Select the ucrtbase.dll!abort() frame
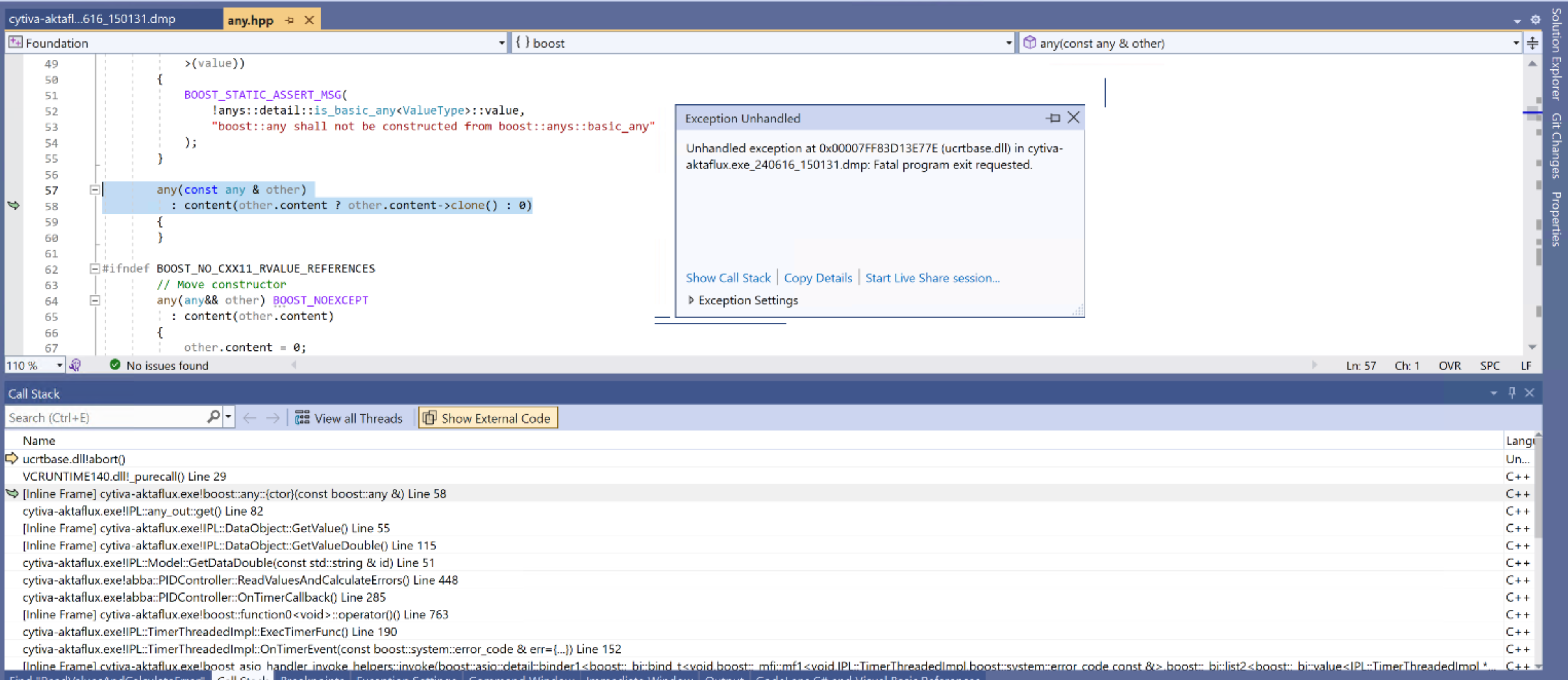Image resolution: width=1568 pixels, height=680 pixels. (754, 459)
